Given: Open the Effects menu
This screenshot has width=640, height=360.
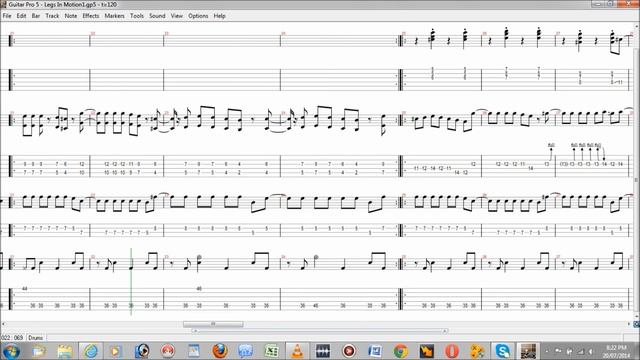Looking at the screenshot, I should click(91, 16).
